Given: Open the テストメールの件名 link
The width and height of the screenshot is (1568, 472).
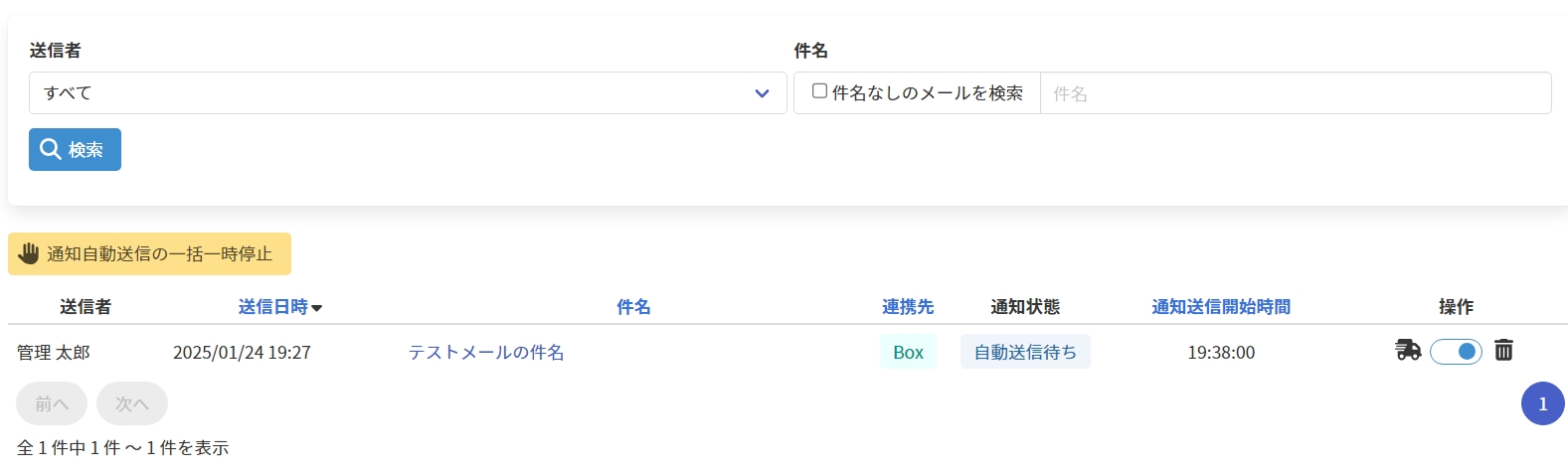Looking at the screenshot, I should tap(486, 353).
